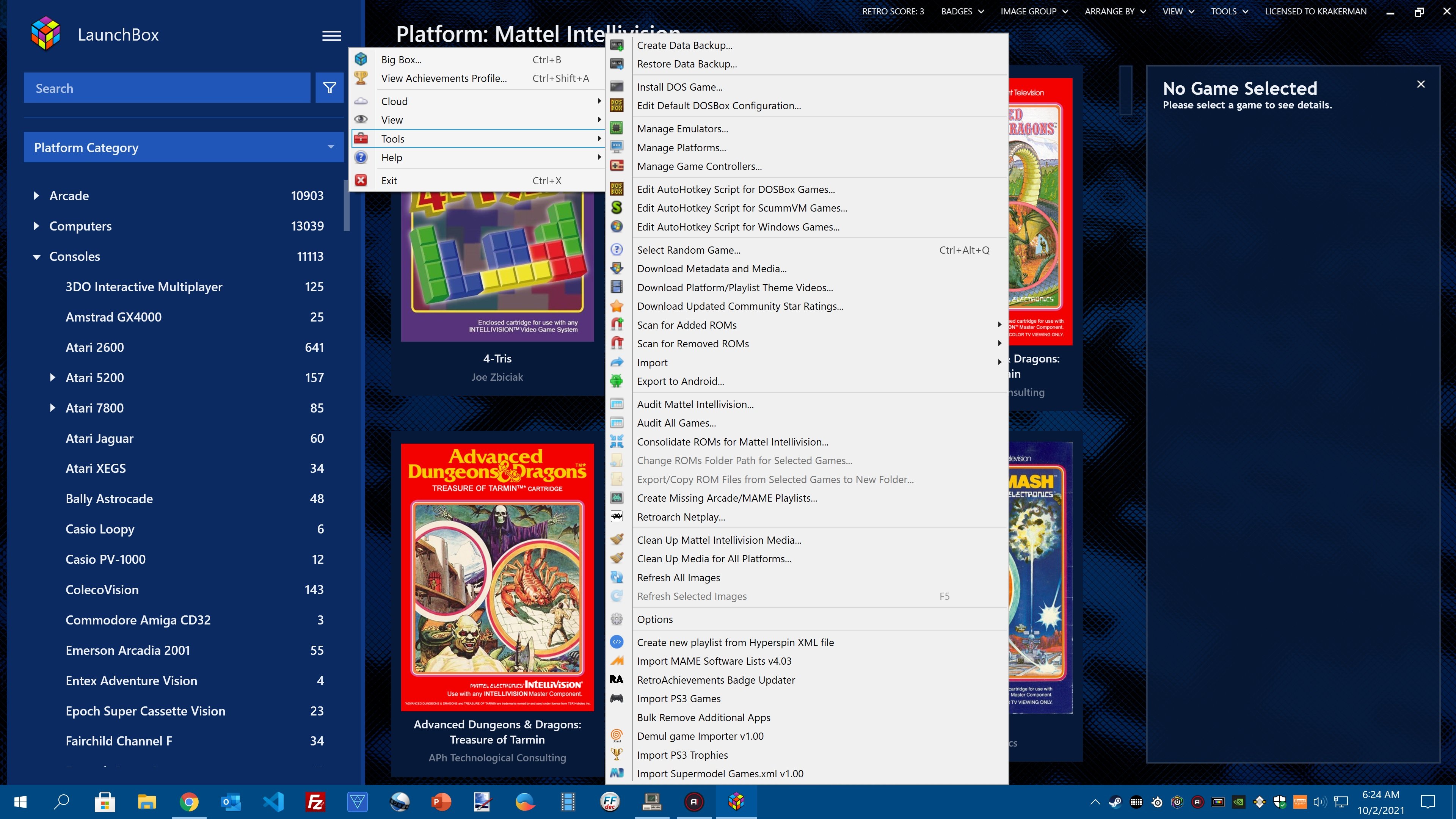Click the Export to Android robot icon
Viewport: 1456px width, 819px height.
(x=617, y=381)
